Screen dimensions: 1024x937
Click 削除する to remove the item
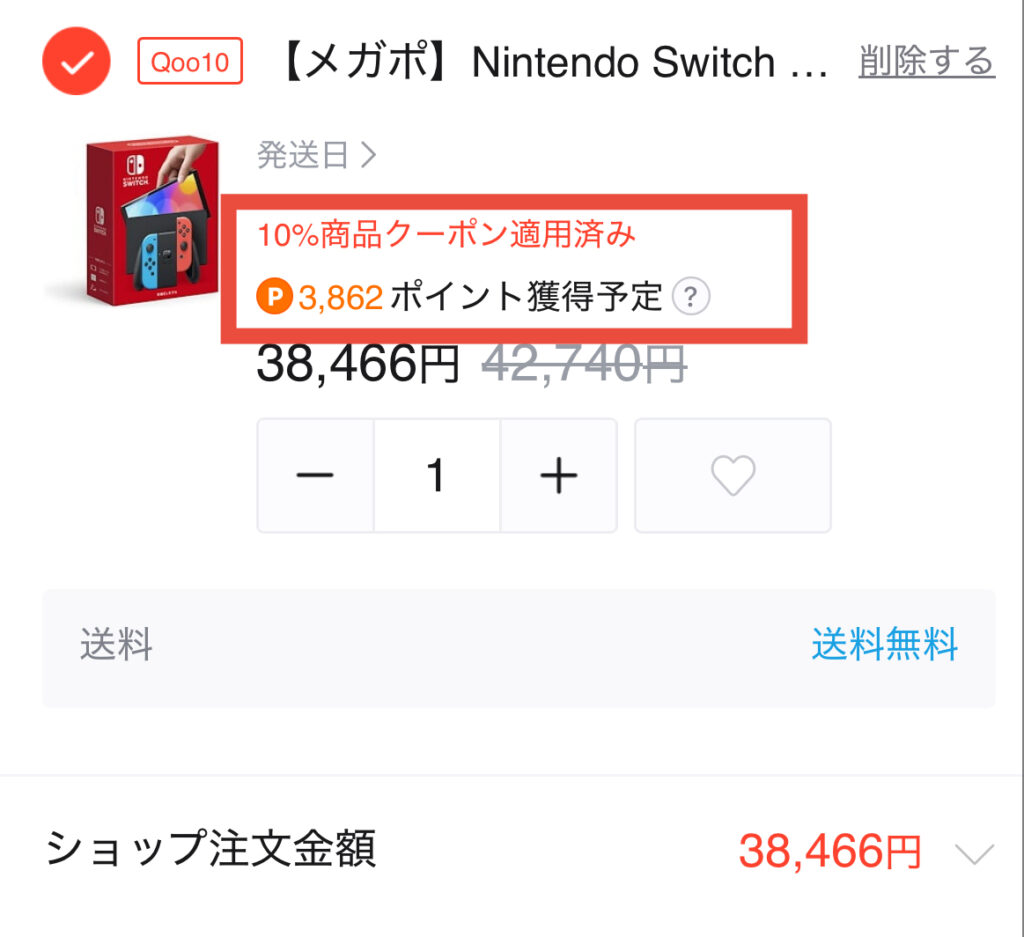(927, 62)
